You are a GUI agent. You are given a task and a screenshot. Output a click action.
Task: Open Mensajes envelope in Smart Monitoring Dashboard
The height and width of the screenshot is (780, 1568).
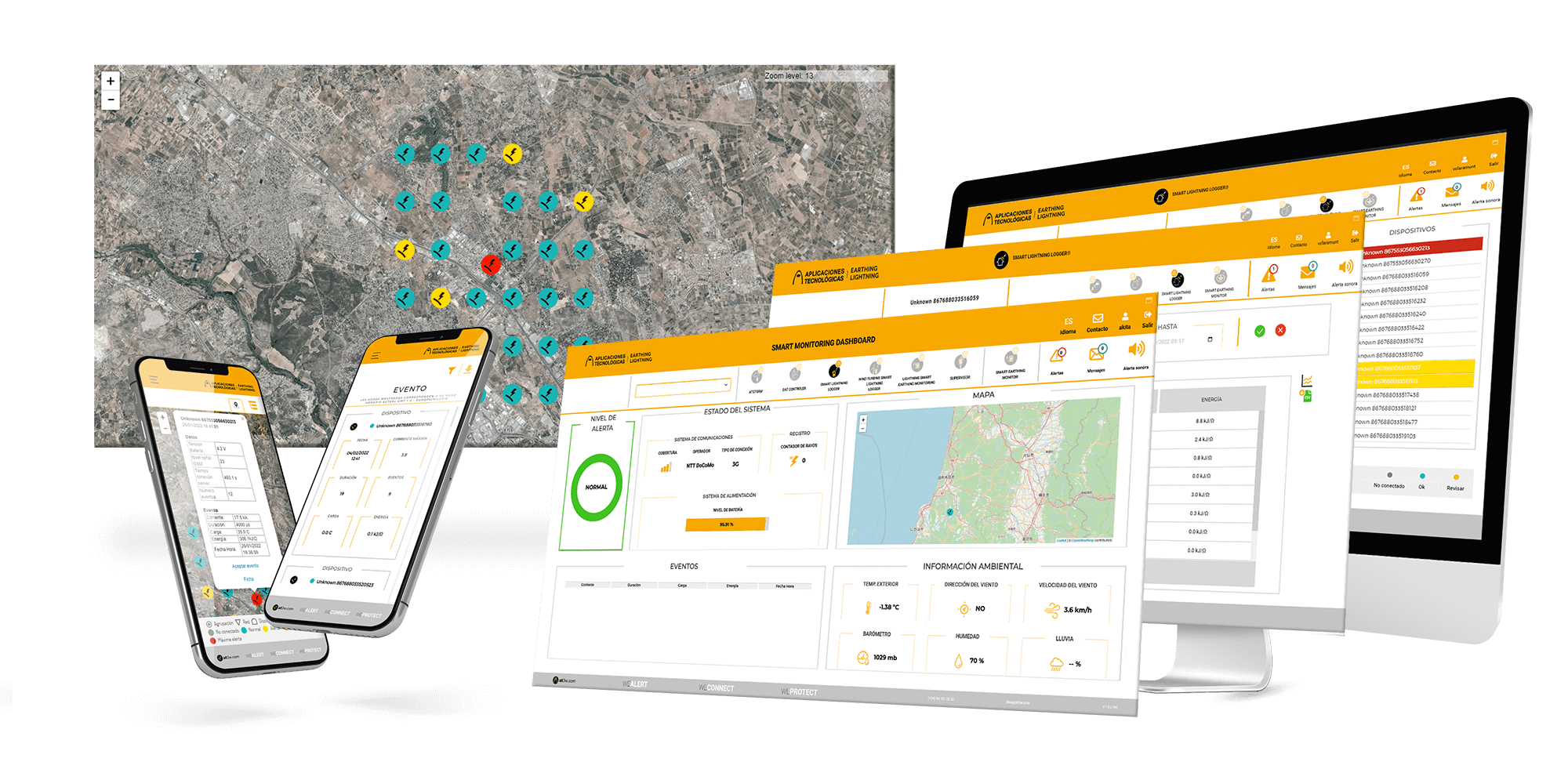(x=1097, y=354)
